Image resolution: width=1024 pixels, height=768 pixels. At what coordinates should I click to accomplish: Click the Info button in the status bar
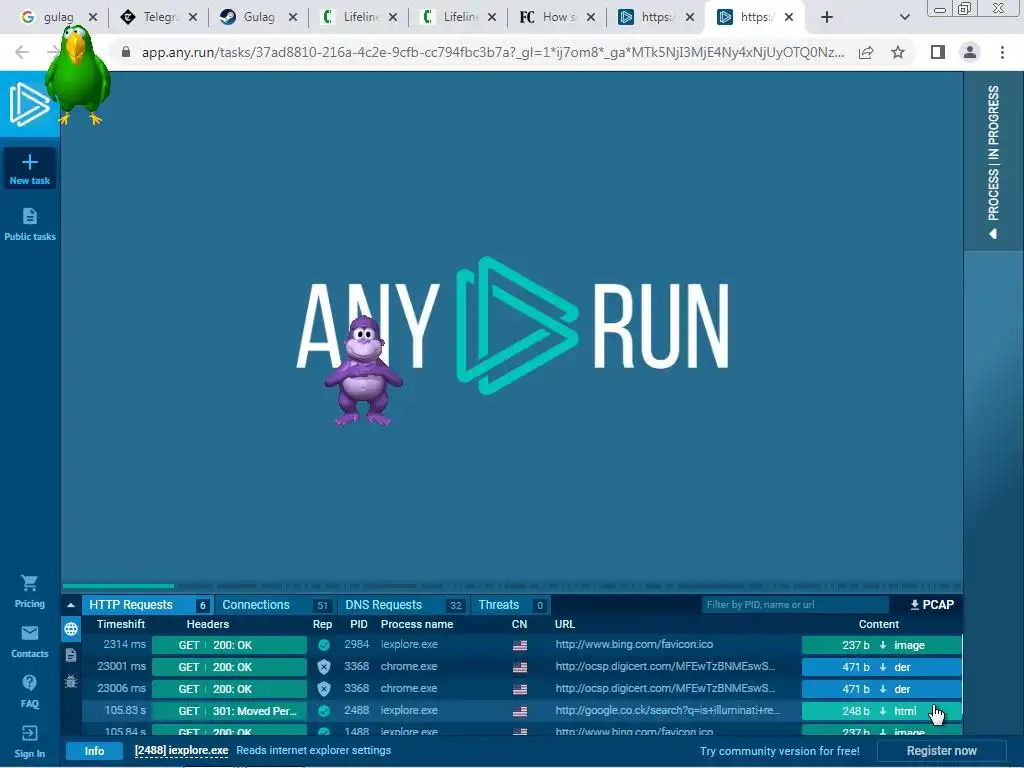(94, 751)
